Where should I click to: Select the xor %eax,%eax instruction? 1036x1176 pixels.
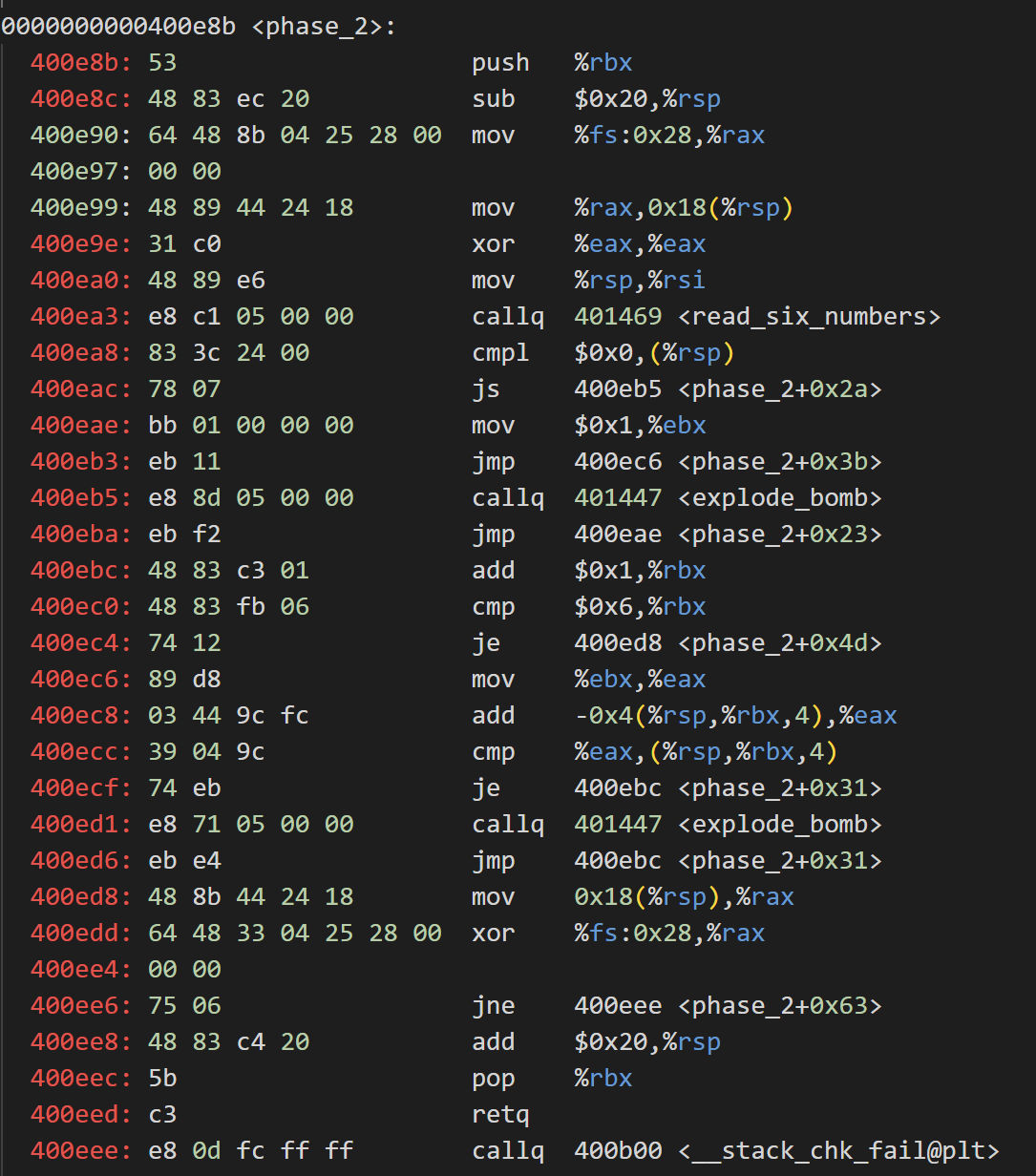[x=592, y=243]
